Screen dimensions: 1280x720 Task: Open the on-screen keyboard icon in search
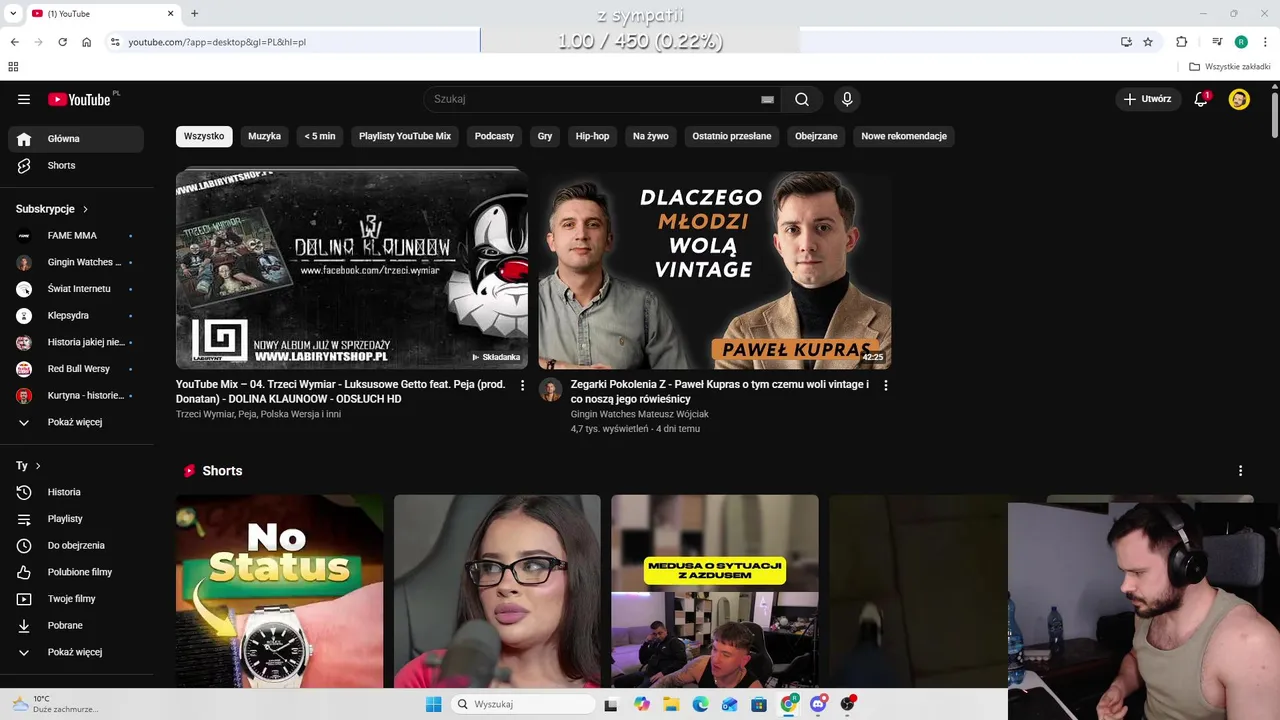click(x=767, y=99)
